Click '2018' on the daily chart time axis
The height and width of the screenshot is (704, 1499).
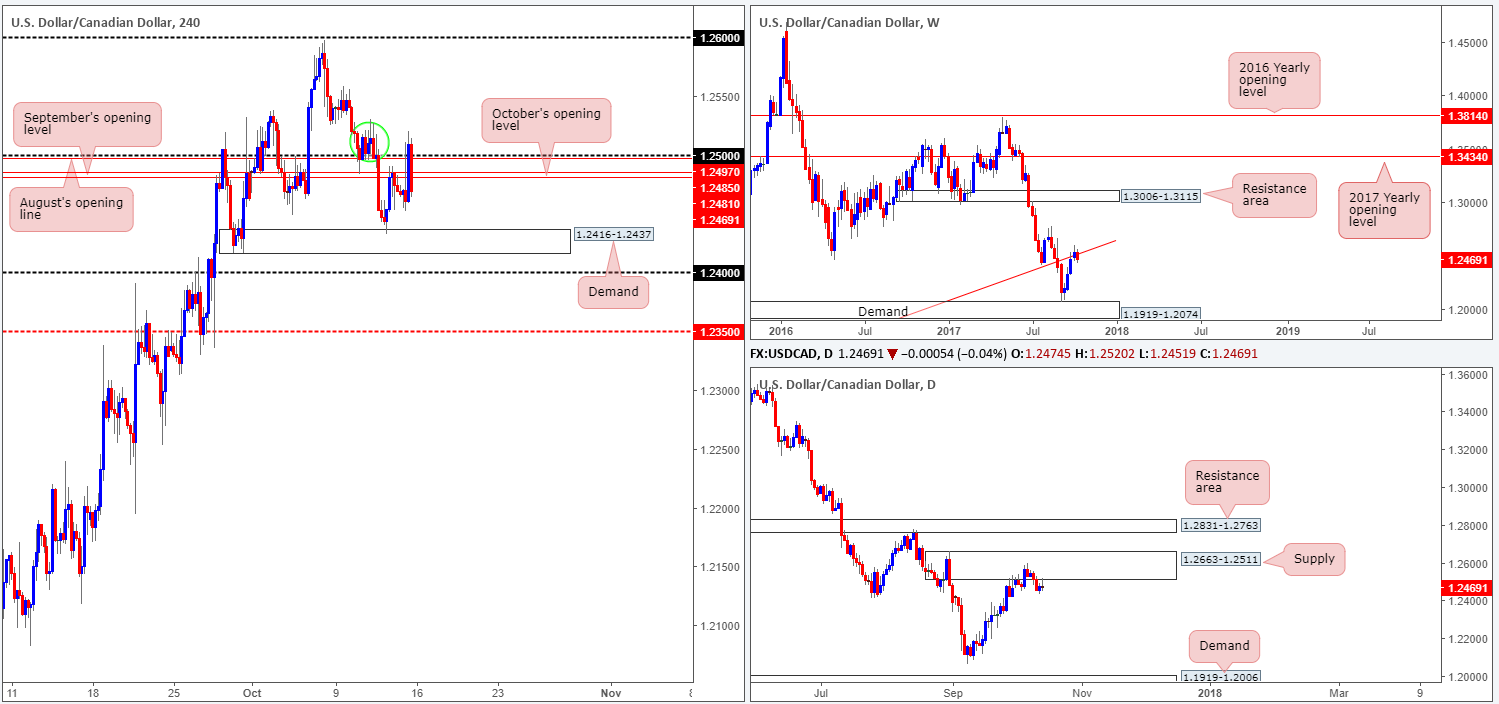(x=1210, y=691)
